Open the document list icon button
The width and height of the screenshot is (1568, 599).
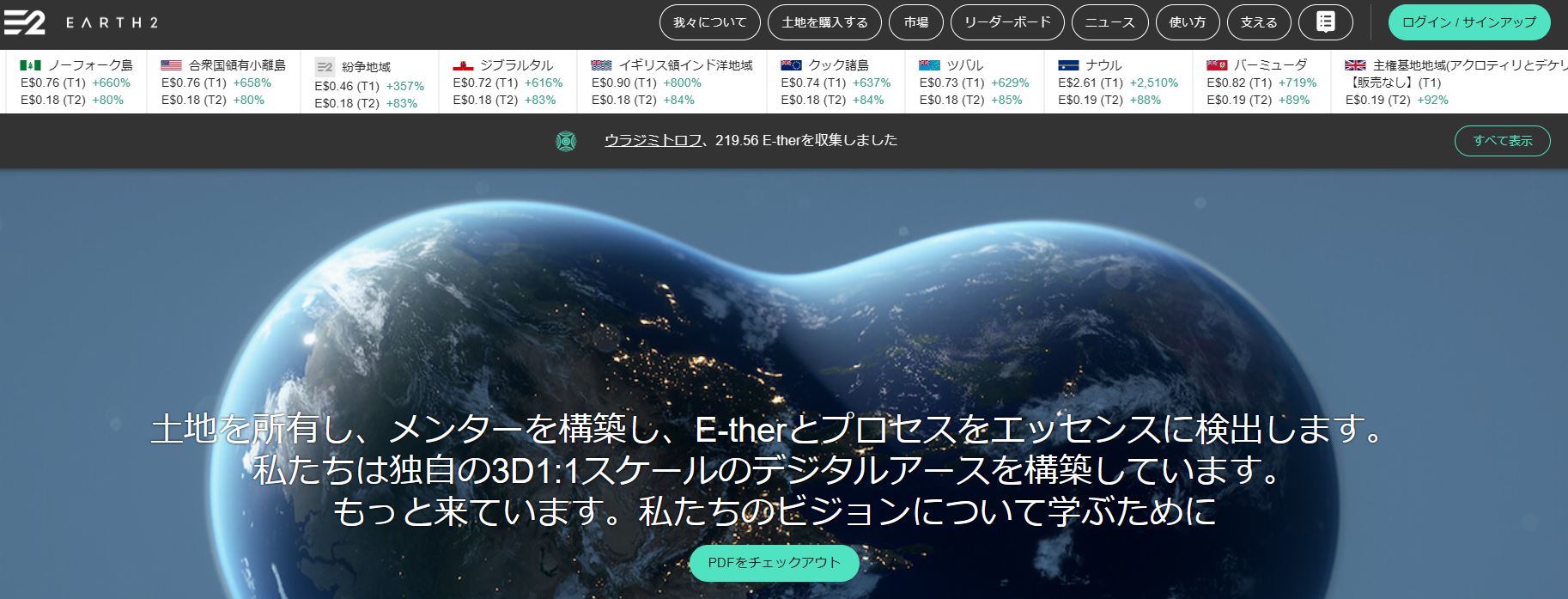[x=1325, y=22]
